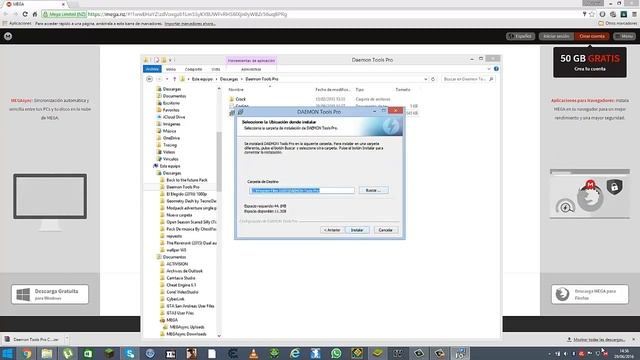This screenshot has height=360, width=640.
Task: Open the Archivo tab in Explorer
Action: click(x=152, y=69)
